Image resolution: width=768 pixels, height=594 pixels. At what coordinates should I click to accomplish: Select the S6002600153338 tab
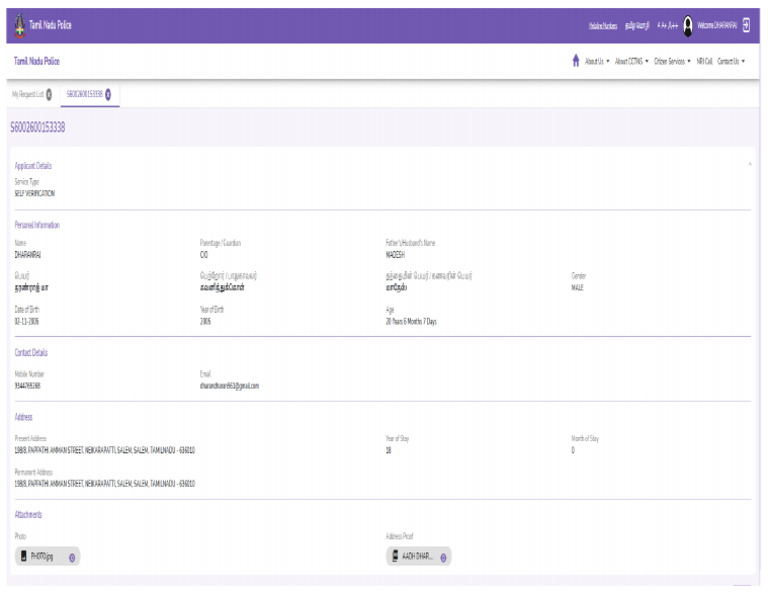pos(85,94)
